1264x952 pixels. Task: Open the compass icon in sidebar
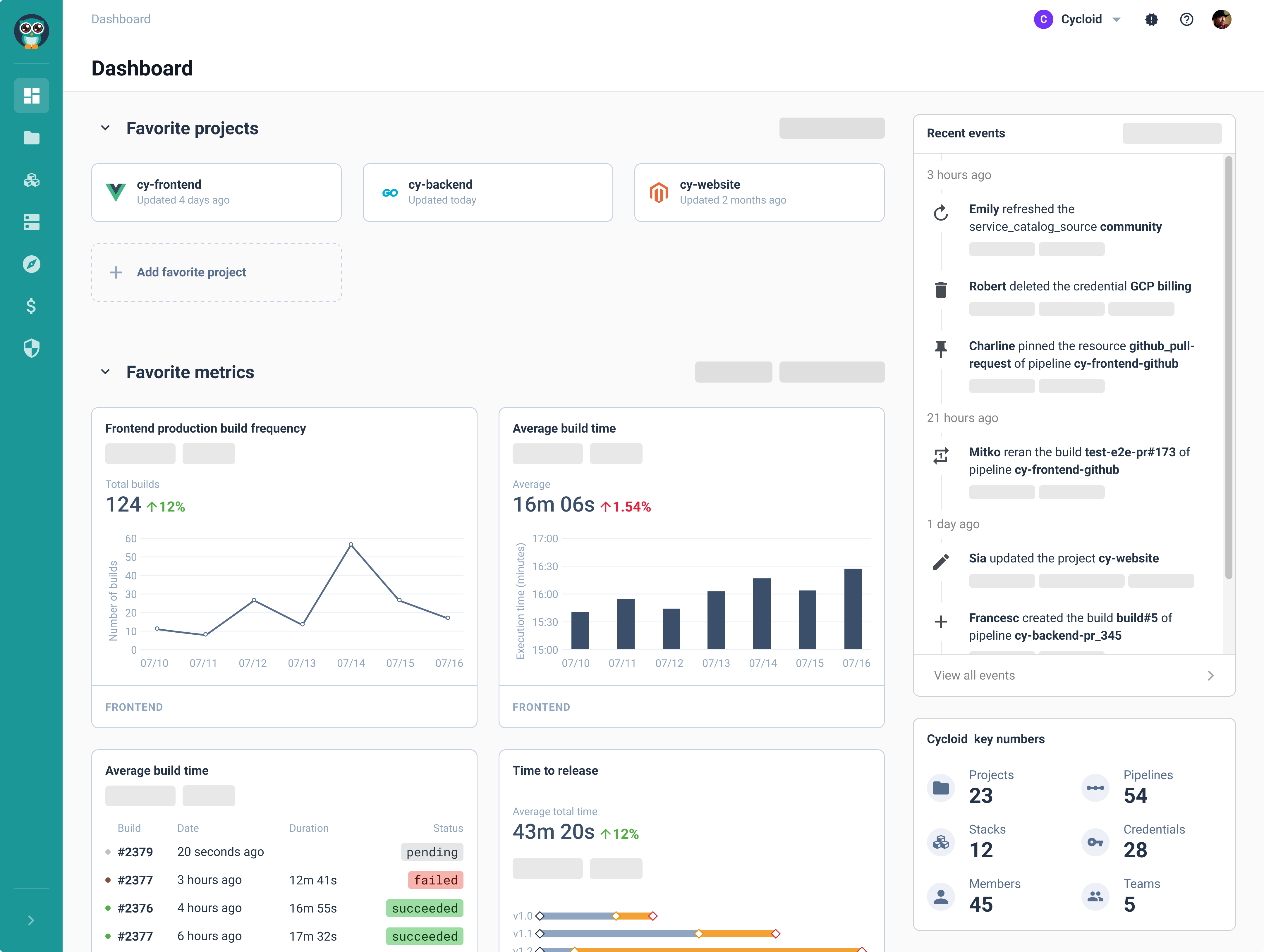click(31, 264)
